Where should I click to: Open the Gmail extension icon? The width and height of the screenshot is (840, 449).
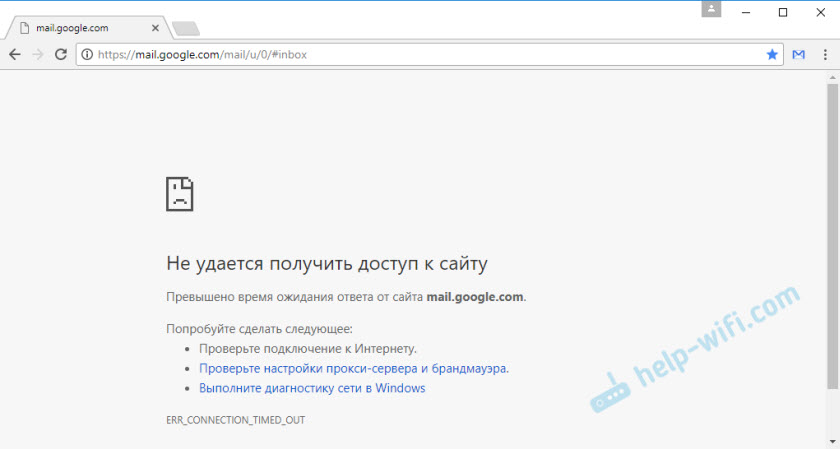(x=798, y=54)
